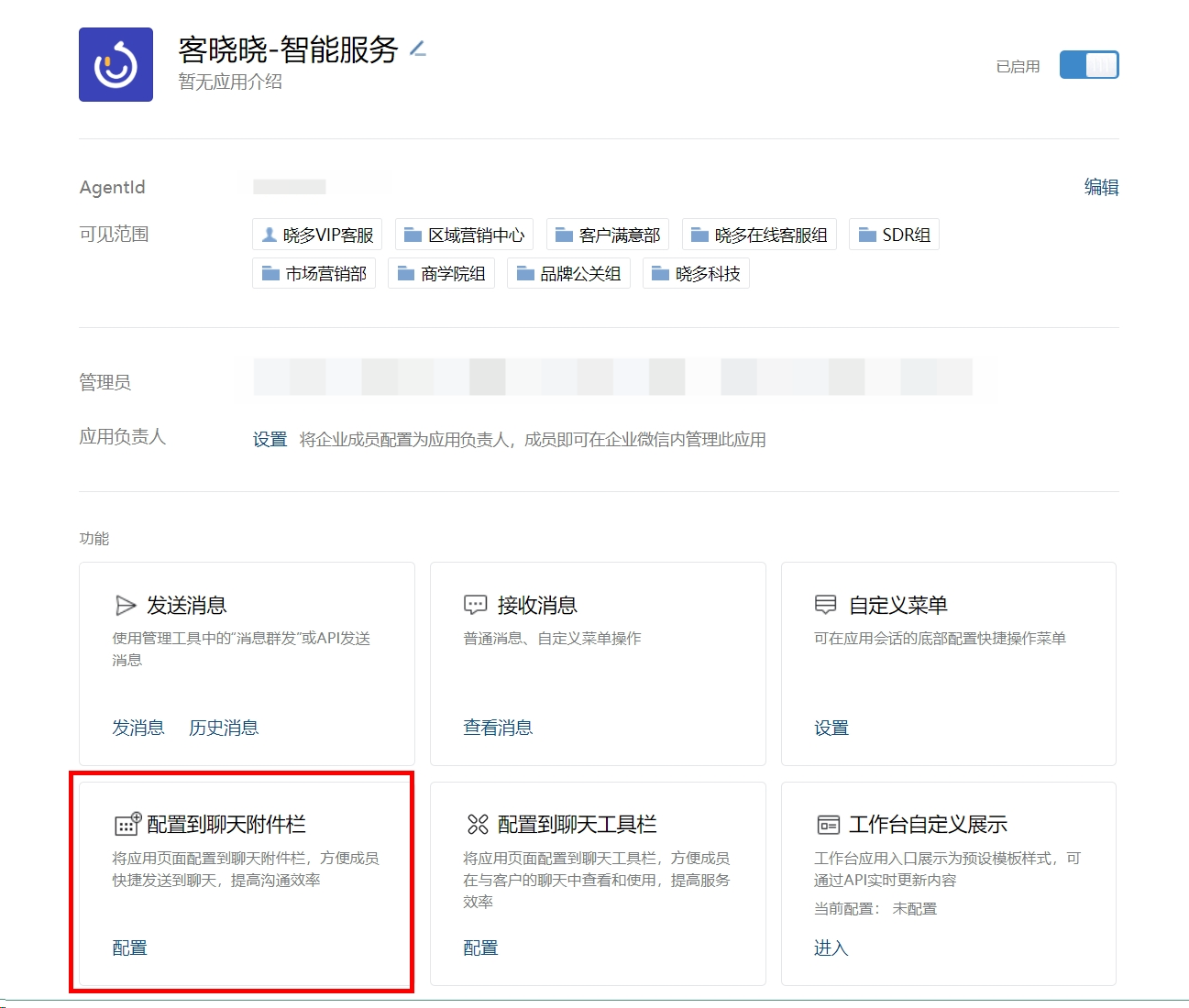Click the 可见范围 label
The width and height of the screenshot is (1189, 1008).
pyautogui.click(x=115, y=234)
